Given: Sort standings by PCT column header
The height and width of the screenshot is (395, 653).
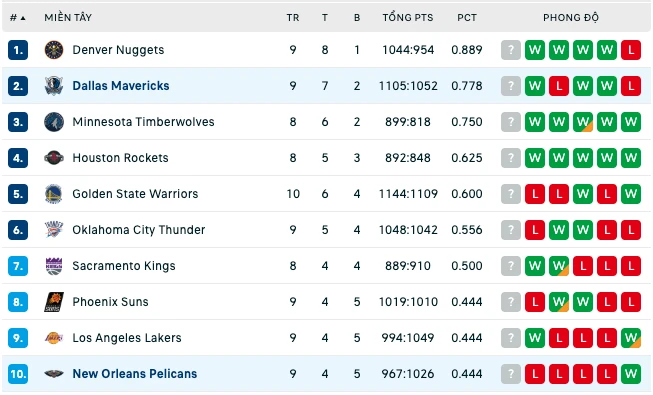Looking at the screenshot, I should click(x=466, y=18).
